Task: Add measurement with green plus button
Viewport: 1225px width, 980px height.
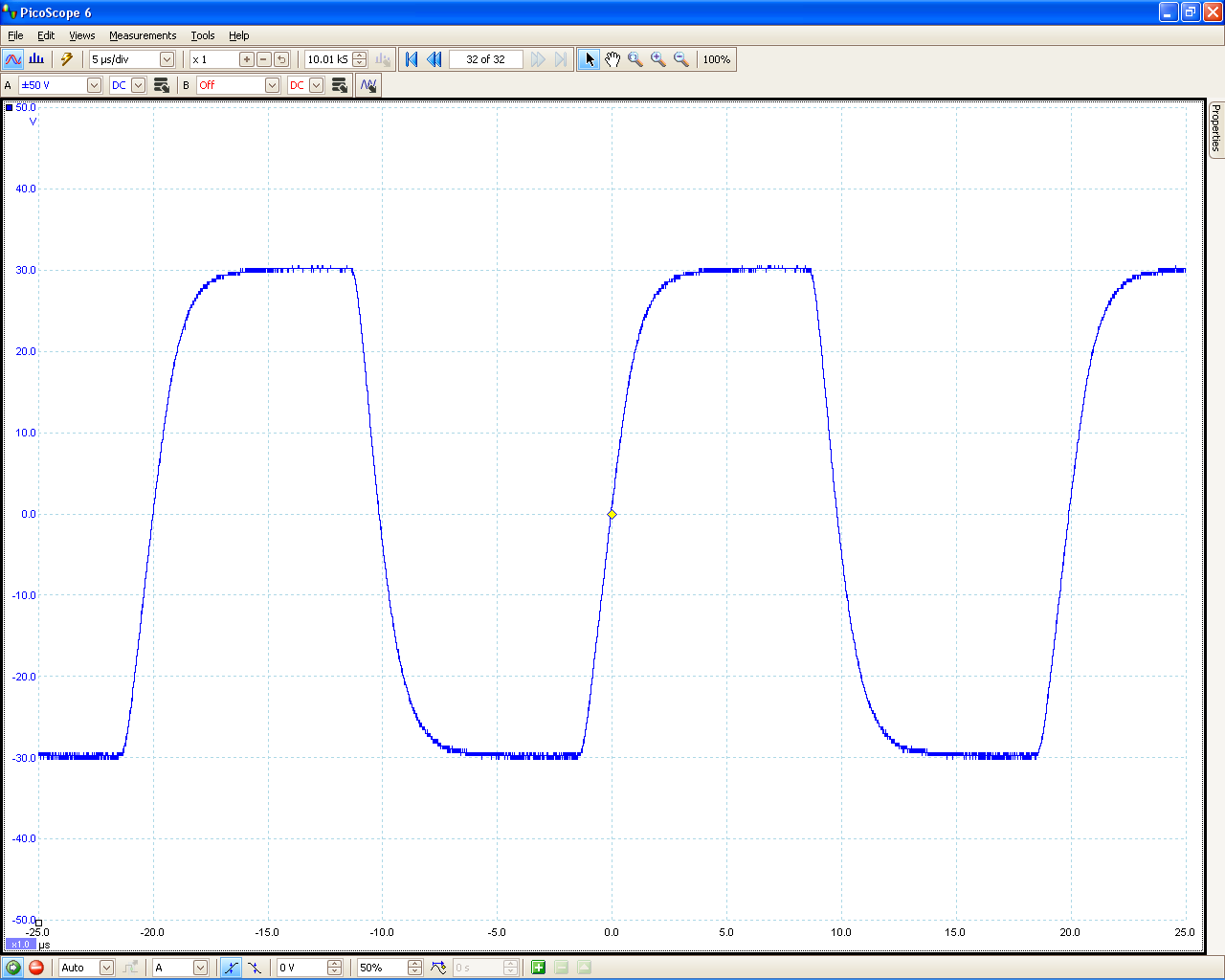Action: point(538,968)
